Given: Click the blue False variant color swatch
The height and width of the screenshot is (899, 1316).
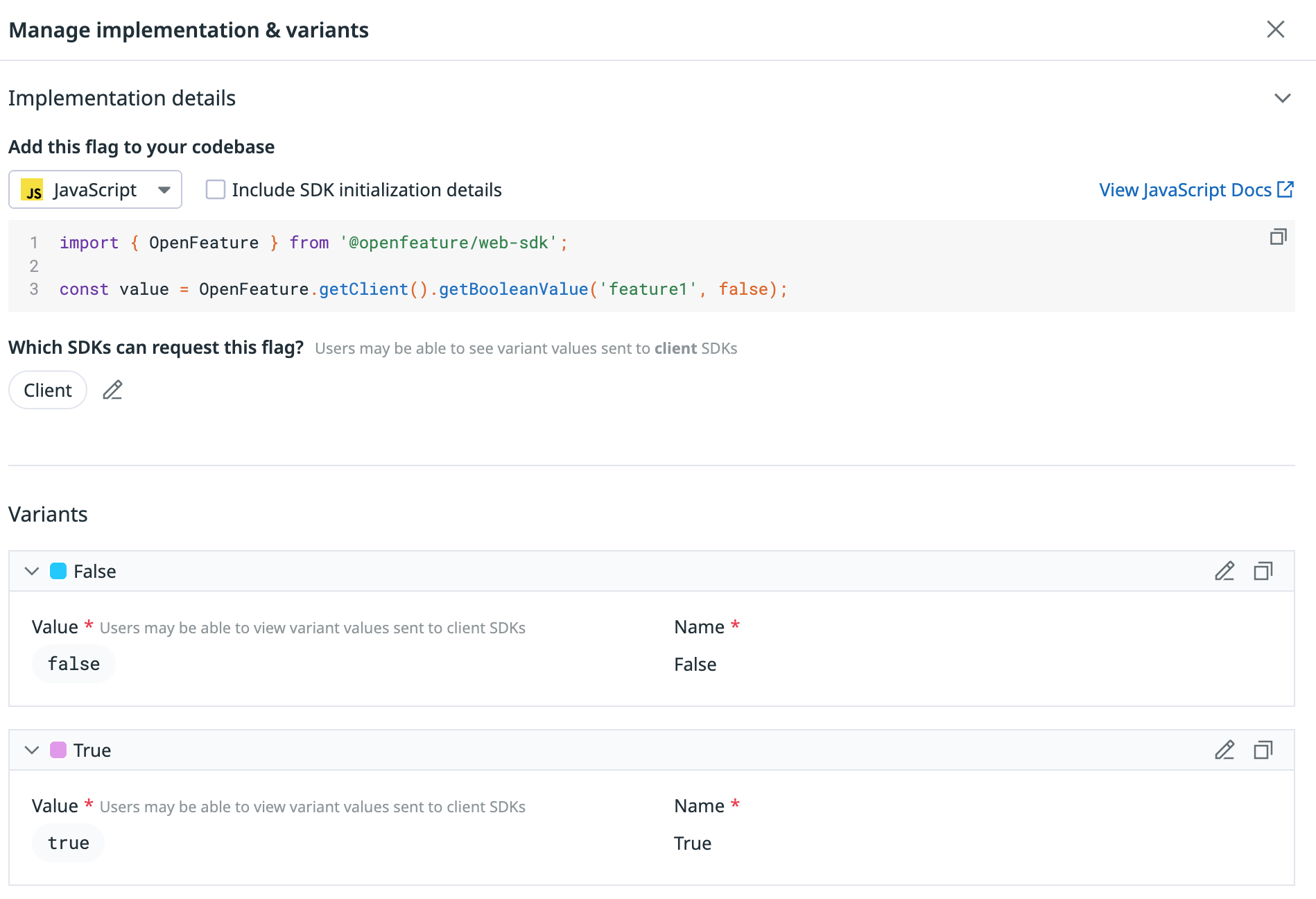Looking at the screenshot, I should 58,571.
